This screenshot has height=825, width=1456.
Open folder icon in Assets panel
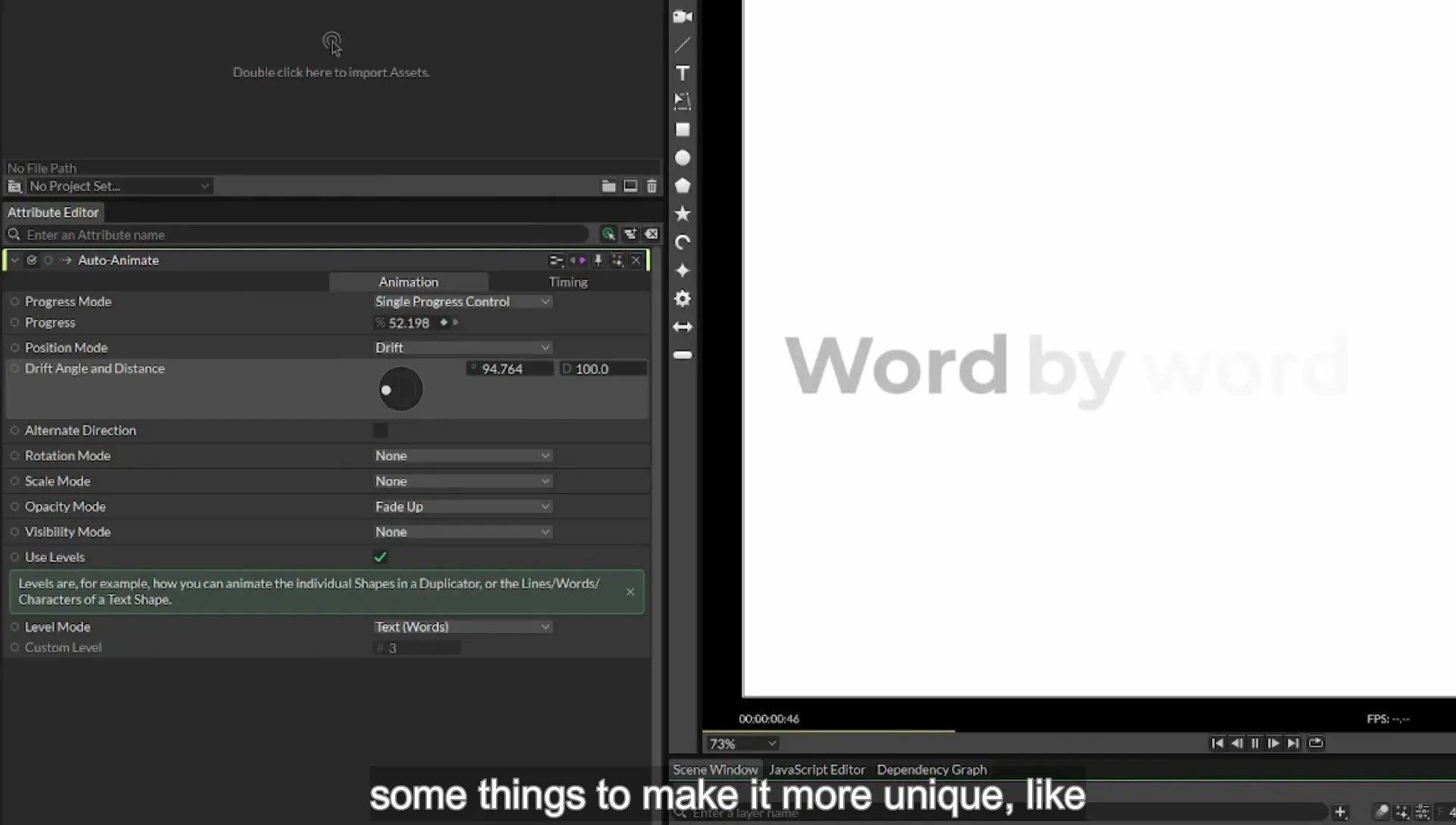click(608, 186)
